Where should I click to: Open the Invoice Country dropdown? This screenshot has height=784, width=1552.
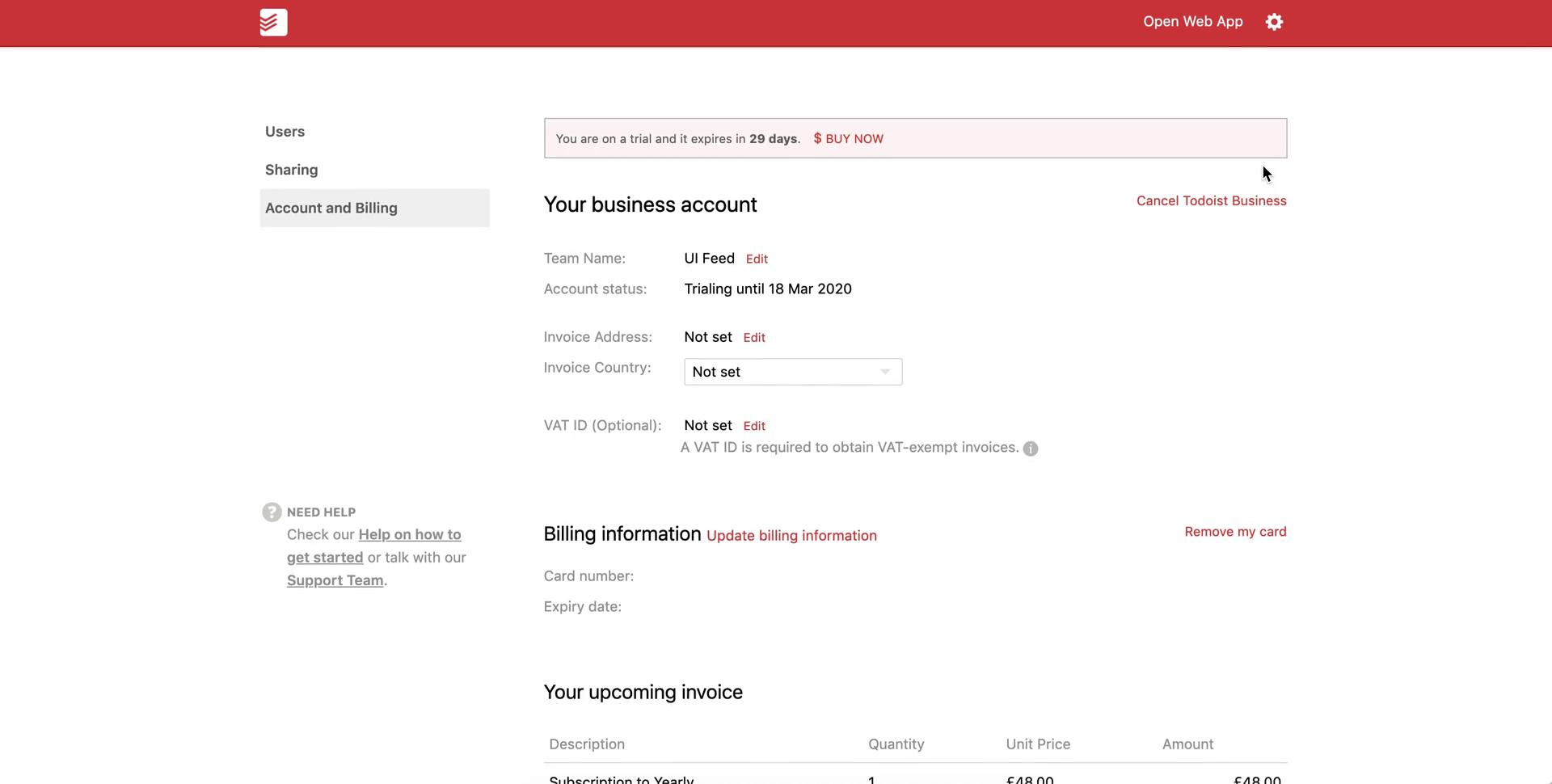(x=793, y=372)
